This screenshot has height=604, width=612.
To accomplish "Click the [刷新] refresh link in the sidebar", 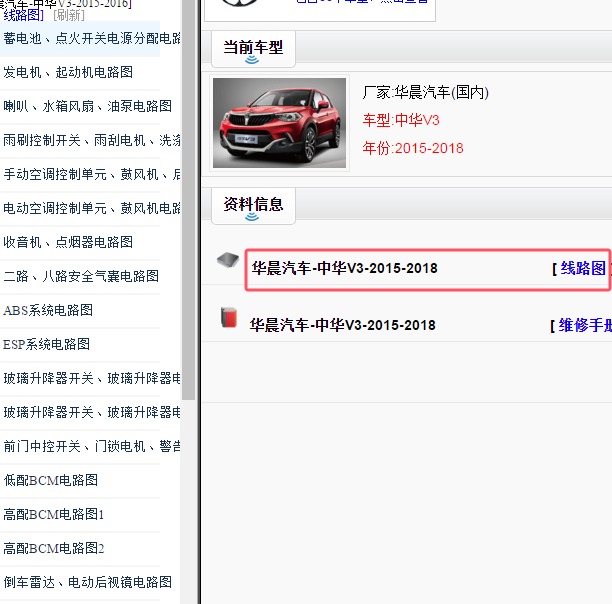I will (68, 15).
